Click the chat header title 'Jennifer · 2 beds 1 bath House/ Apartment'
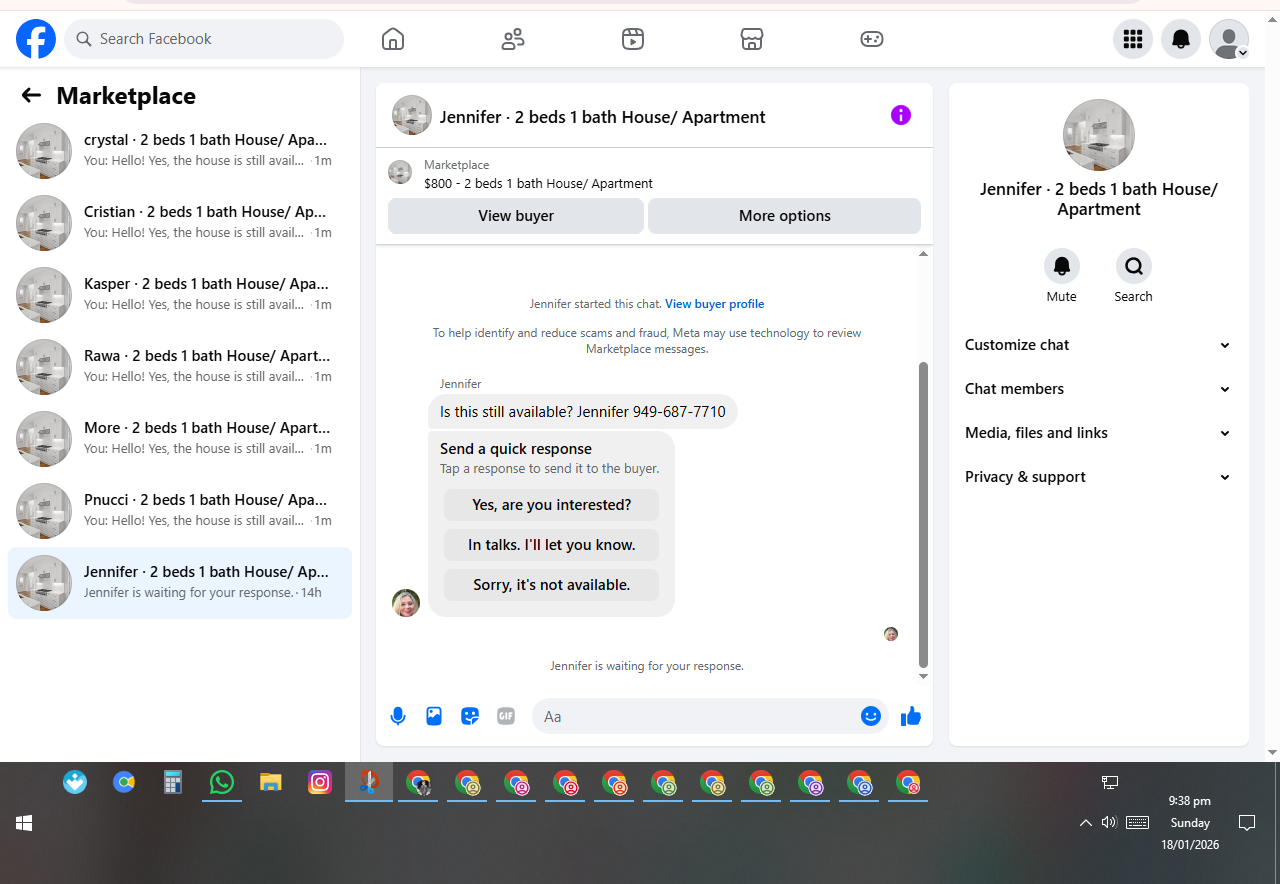 click(x=603, y=117)
